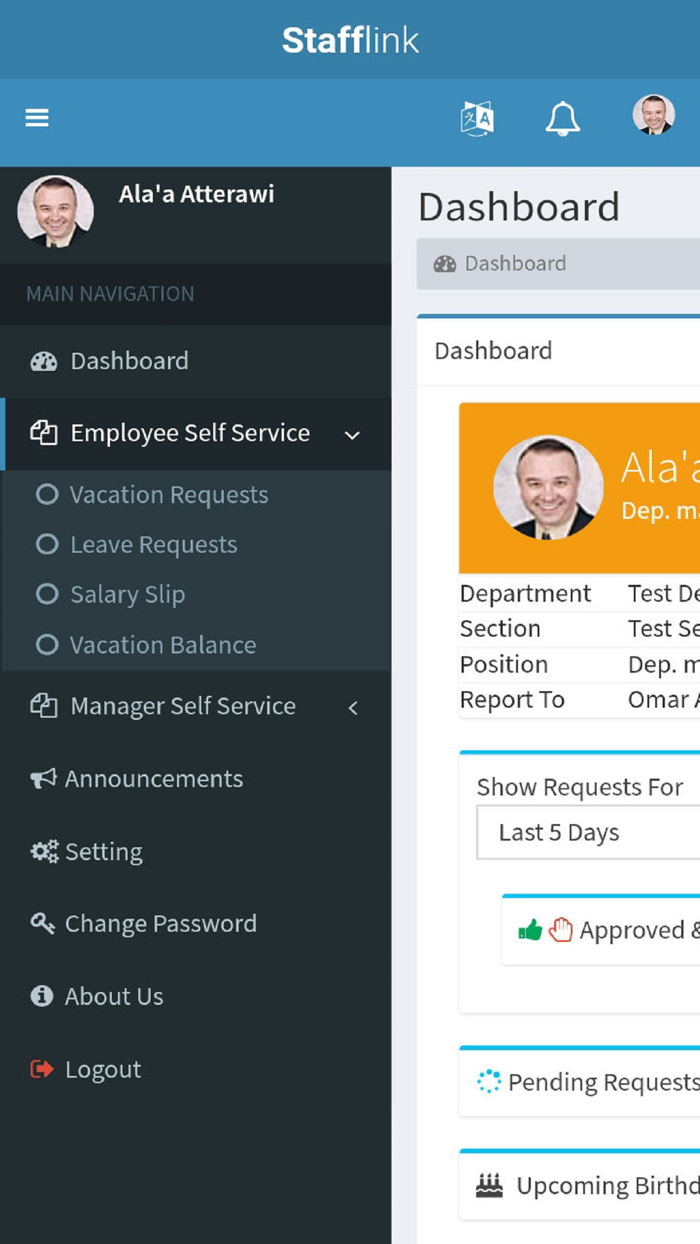Collapse the Employee Self Service chevron

[x=352, y=435]
